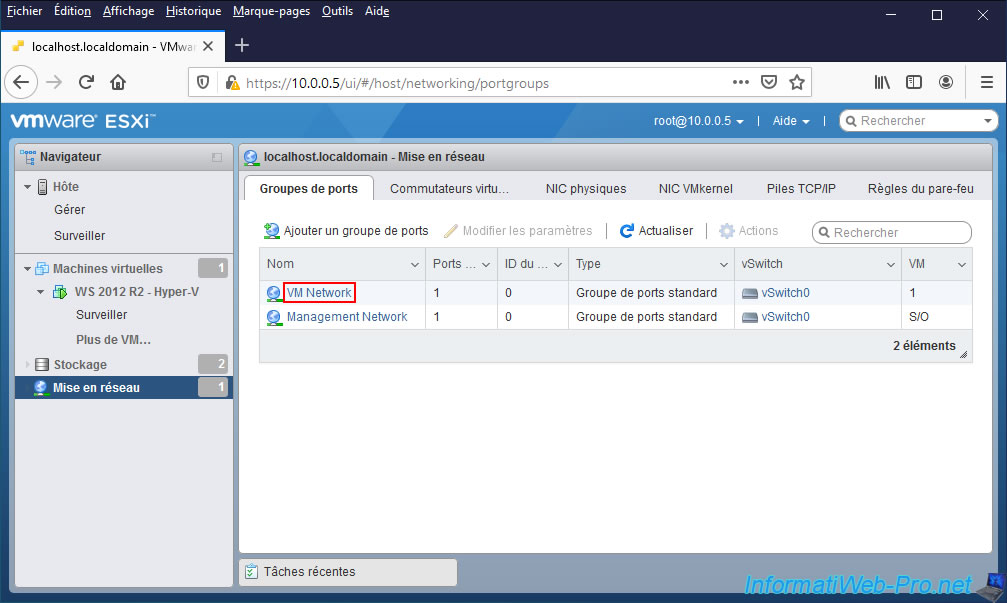Screen dimensions: 1007x603
Task: Switch to the NIC physiques tab
Action: click(586, 189)
